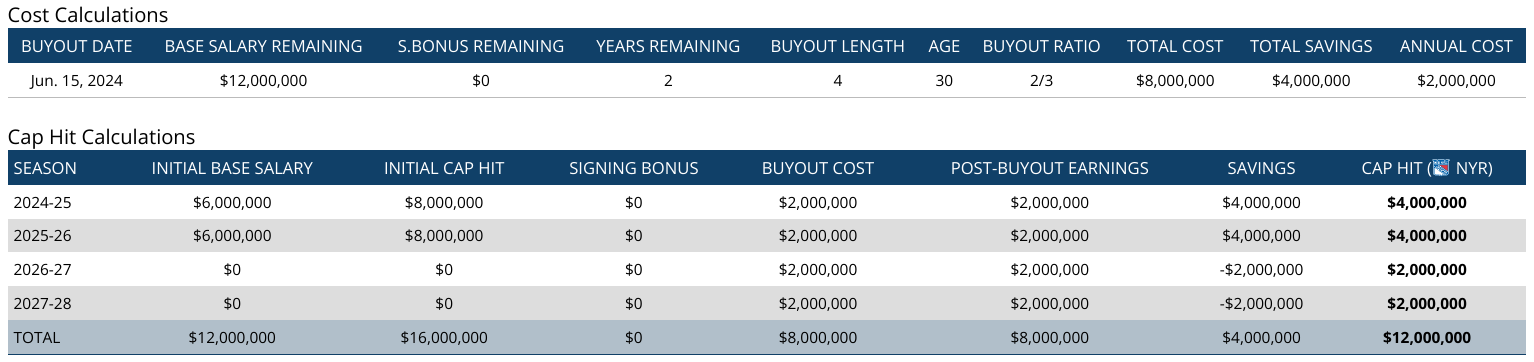Select the TOTAL row label
This screenshot has height=362, width=1534.
[x=37, y=338]
